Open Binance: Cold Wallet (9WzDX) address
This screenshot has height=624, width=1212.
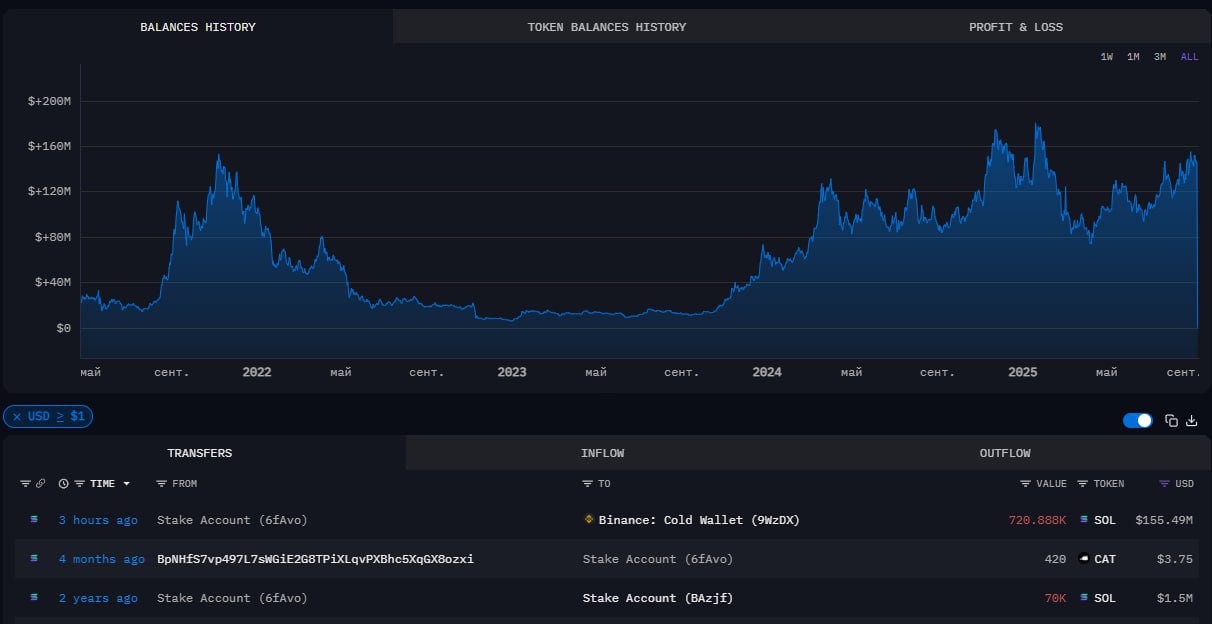pos(699,520)
